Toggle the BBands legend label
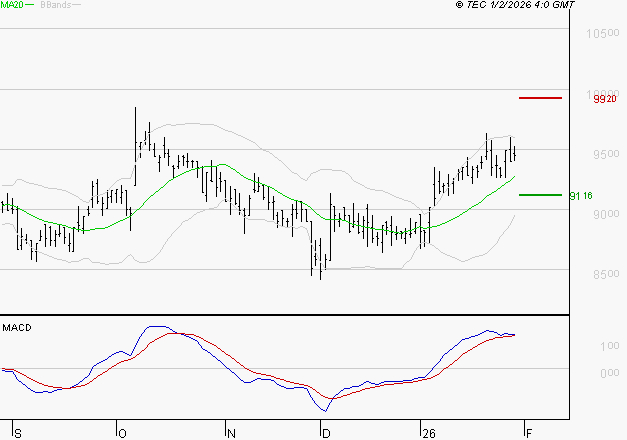Image resolution: width=627 pixels, height=440 pixels. click(56, 5)
